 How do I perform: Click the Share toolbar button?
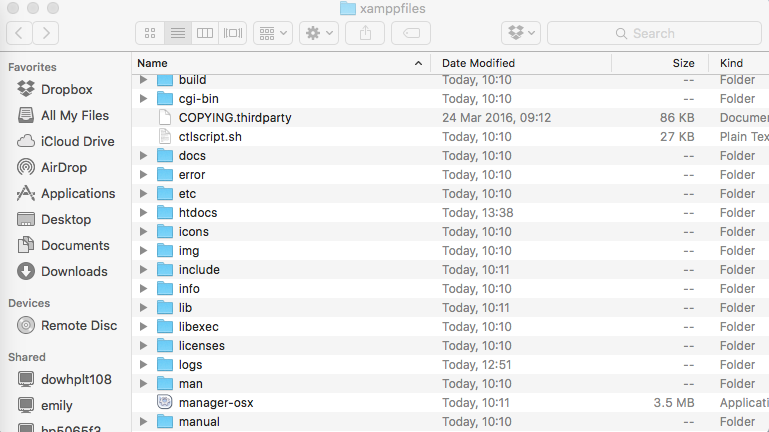pos(365,33)
